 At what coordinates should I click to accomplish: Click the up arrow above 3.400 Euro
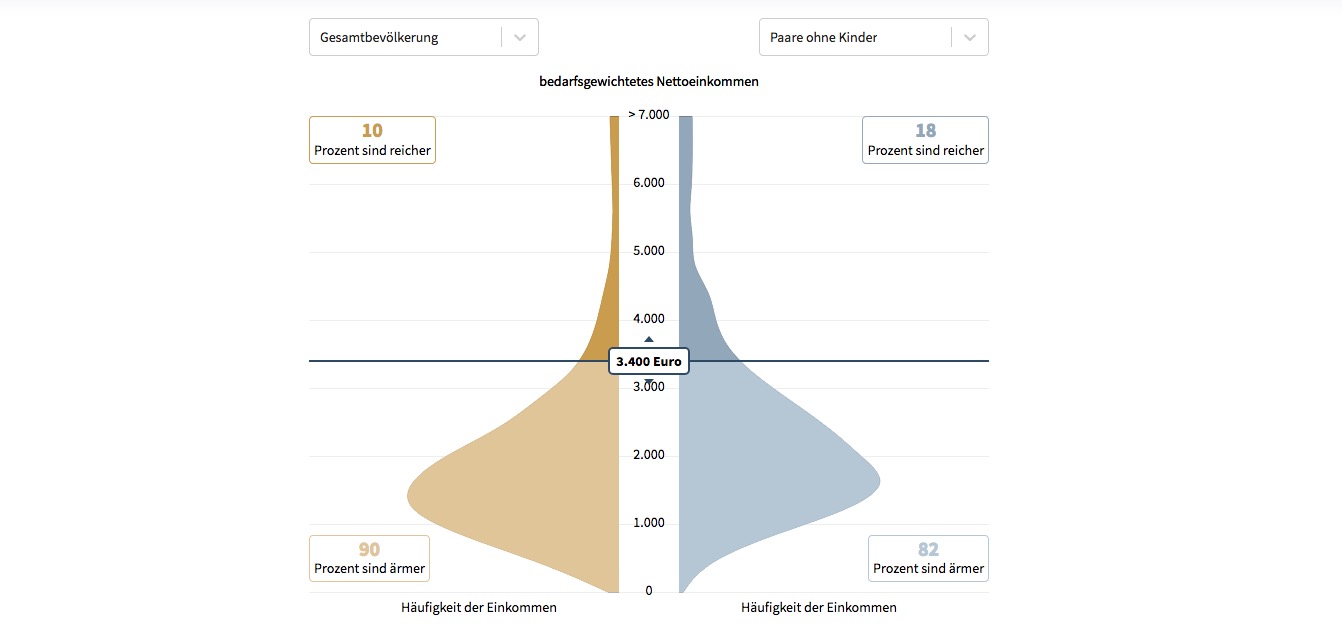(x=648, y=340)
